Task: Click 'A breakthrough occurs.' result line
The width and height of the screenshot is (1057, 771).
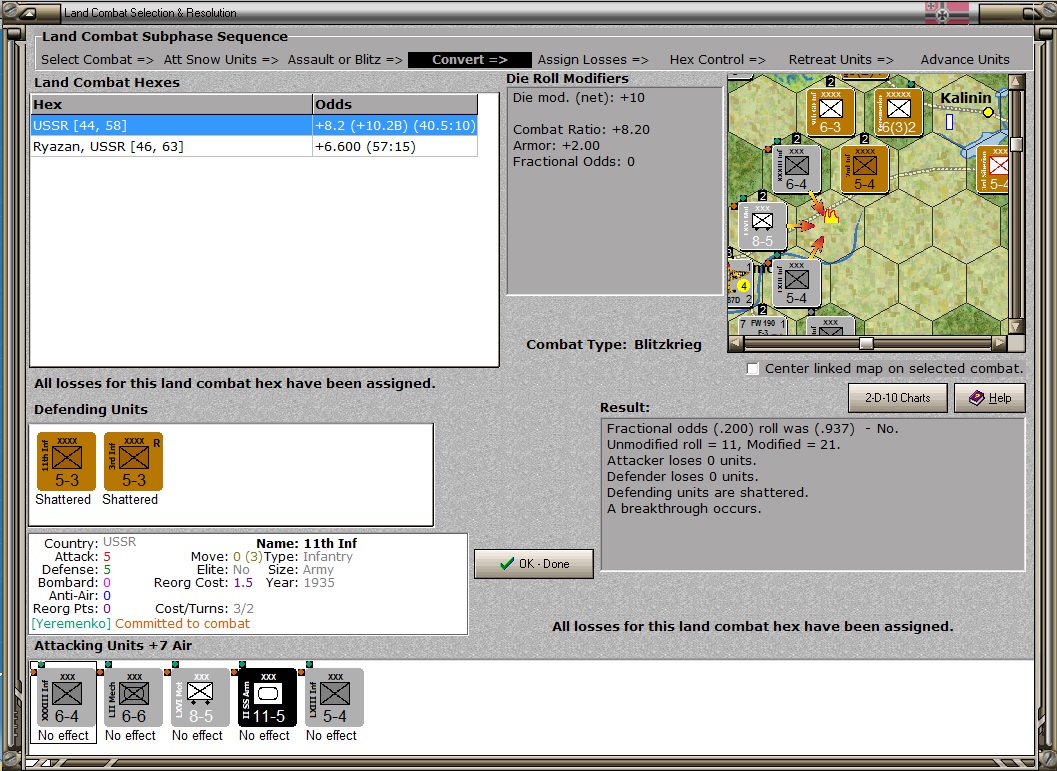Action: [684, 508]
